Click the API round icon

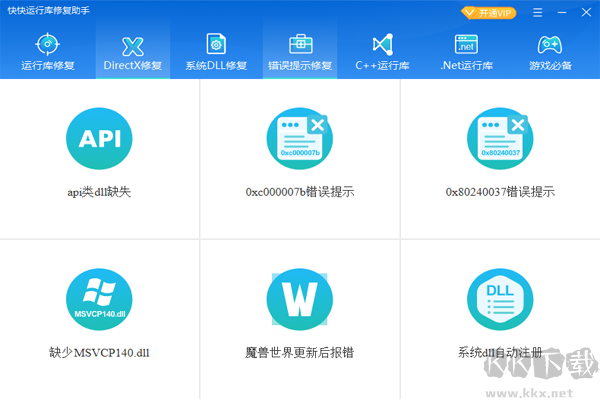(x=99, y=139)
